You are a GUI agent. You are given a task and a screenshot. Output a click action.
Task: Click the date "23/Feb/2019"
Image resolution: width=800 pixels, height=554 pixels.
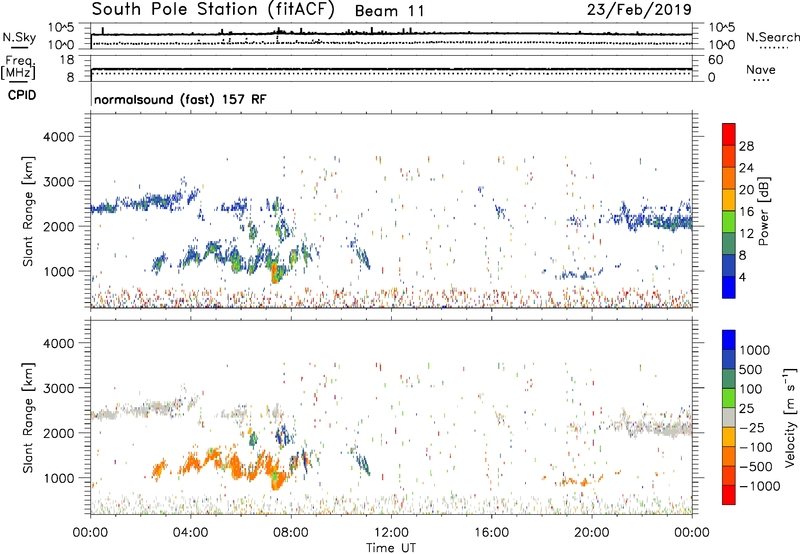(639, 10)
